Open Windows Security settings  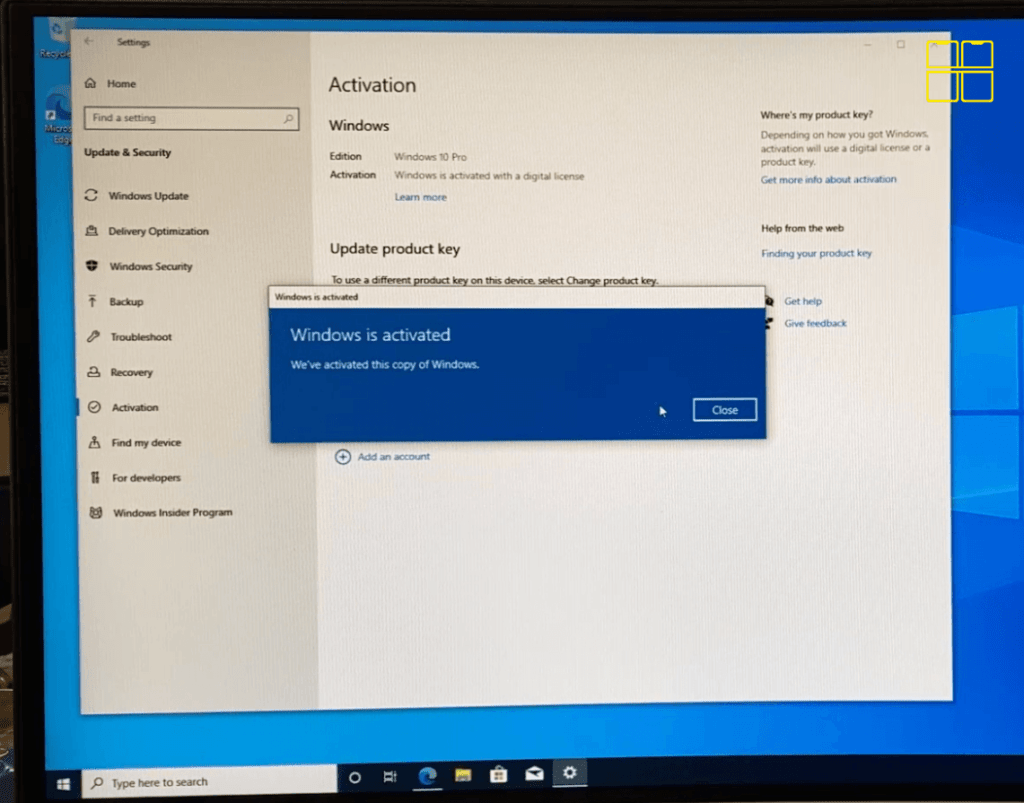tap(90, 266)
